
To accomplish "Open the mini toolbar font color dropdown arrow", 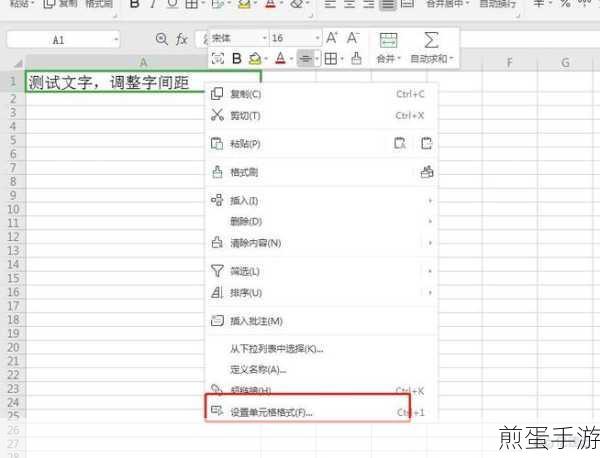I will [291, 59].
